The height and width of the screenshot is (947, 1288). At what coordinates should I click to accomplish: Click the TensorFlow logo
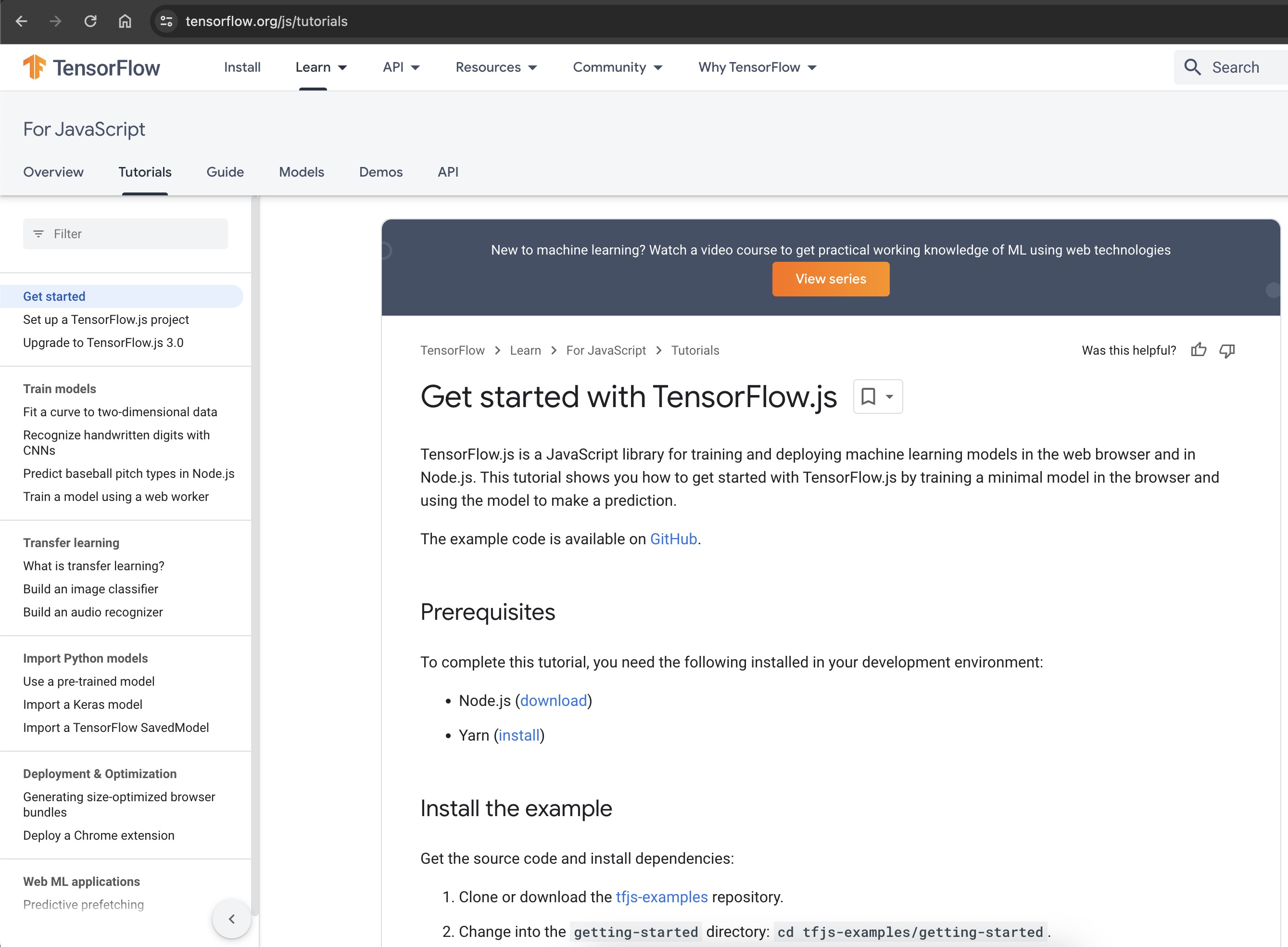91,67
